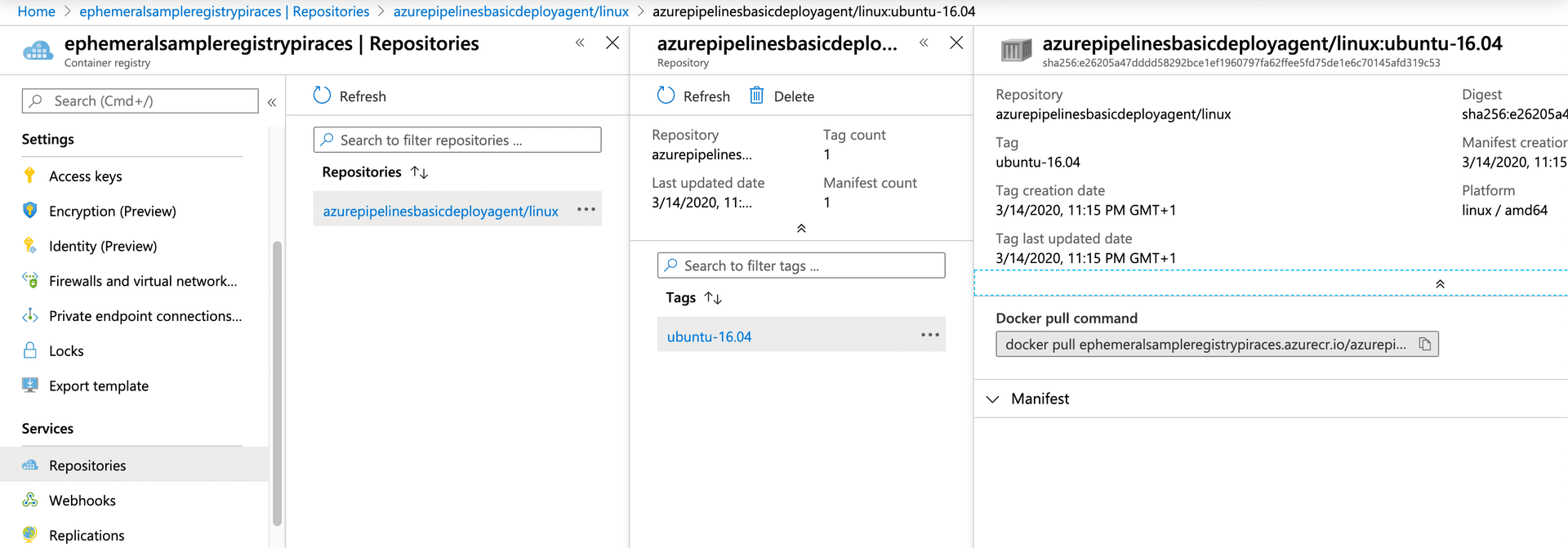Click the Delete trash icon
This screenshot has width=1568, height=548.
click(757, 96)
